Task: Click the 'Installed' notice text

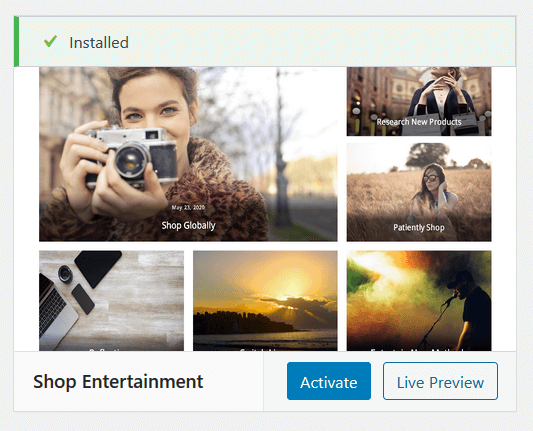Action: [x=99, y=43]
